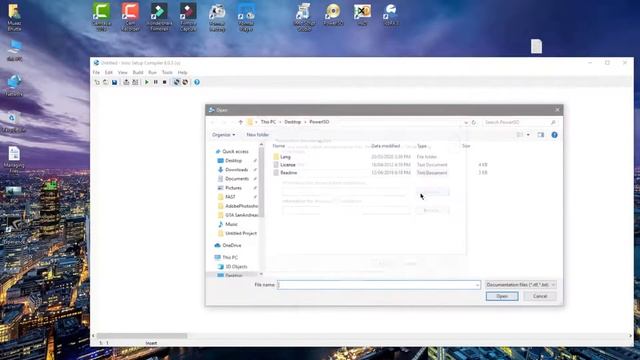The width and height of the screenshot is (640, 360).
Task: Select OneDrive in navigation pane
Action: point(231,245)
